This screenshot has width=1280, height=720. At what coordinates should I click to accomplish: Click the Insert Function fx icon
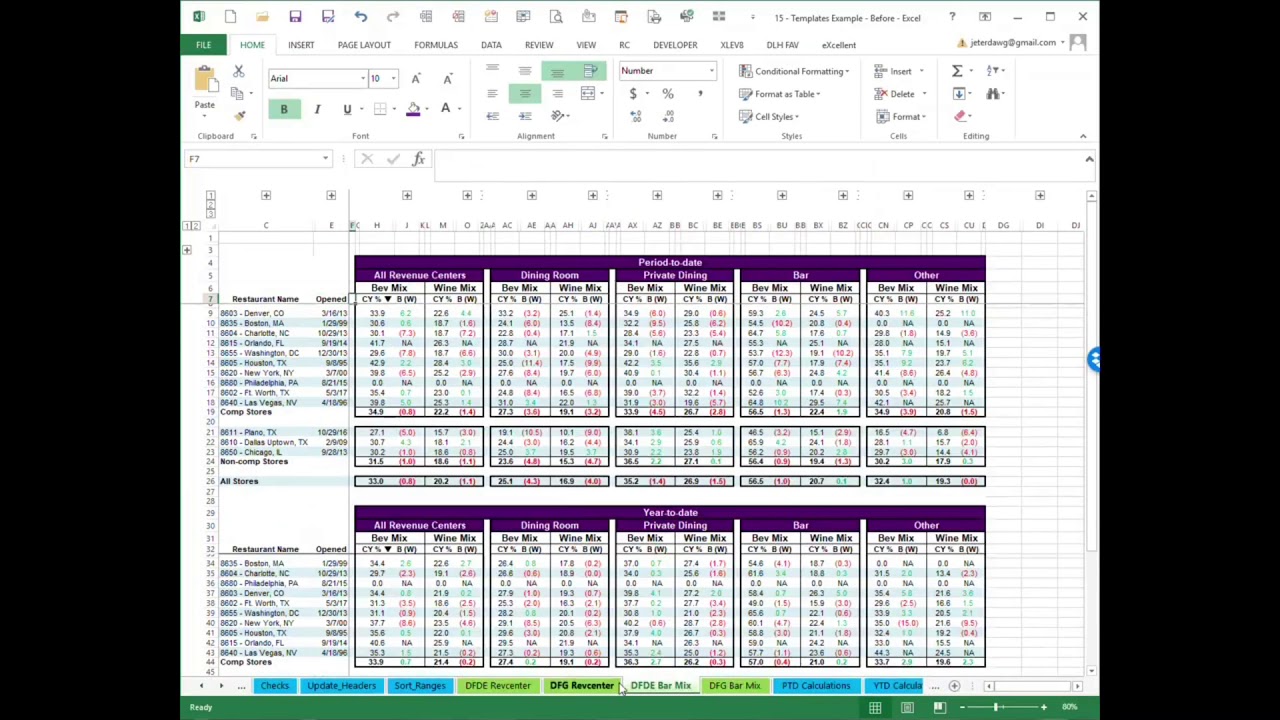pyautogui.click(x=418, y=159)
